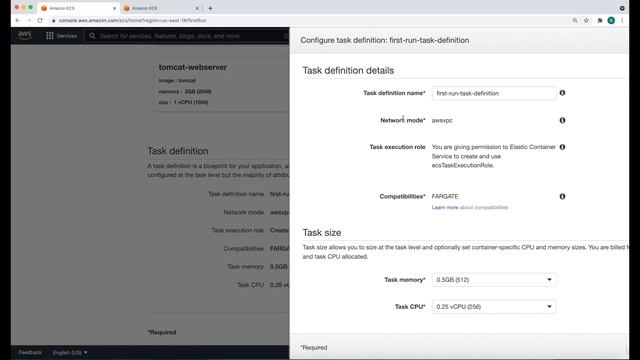
Task: Open the Task CPU dropdown
Action: (494, 307)
